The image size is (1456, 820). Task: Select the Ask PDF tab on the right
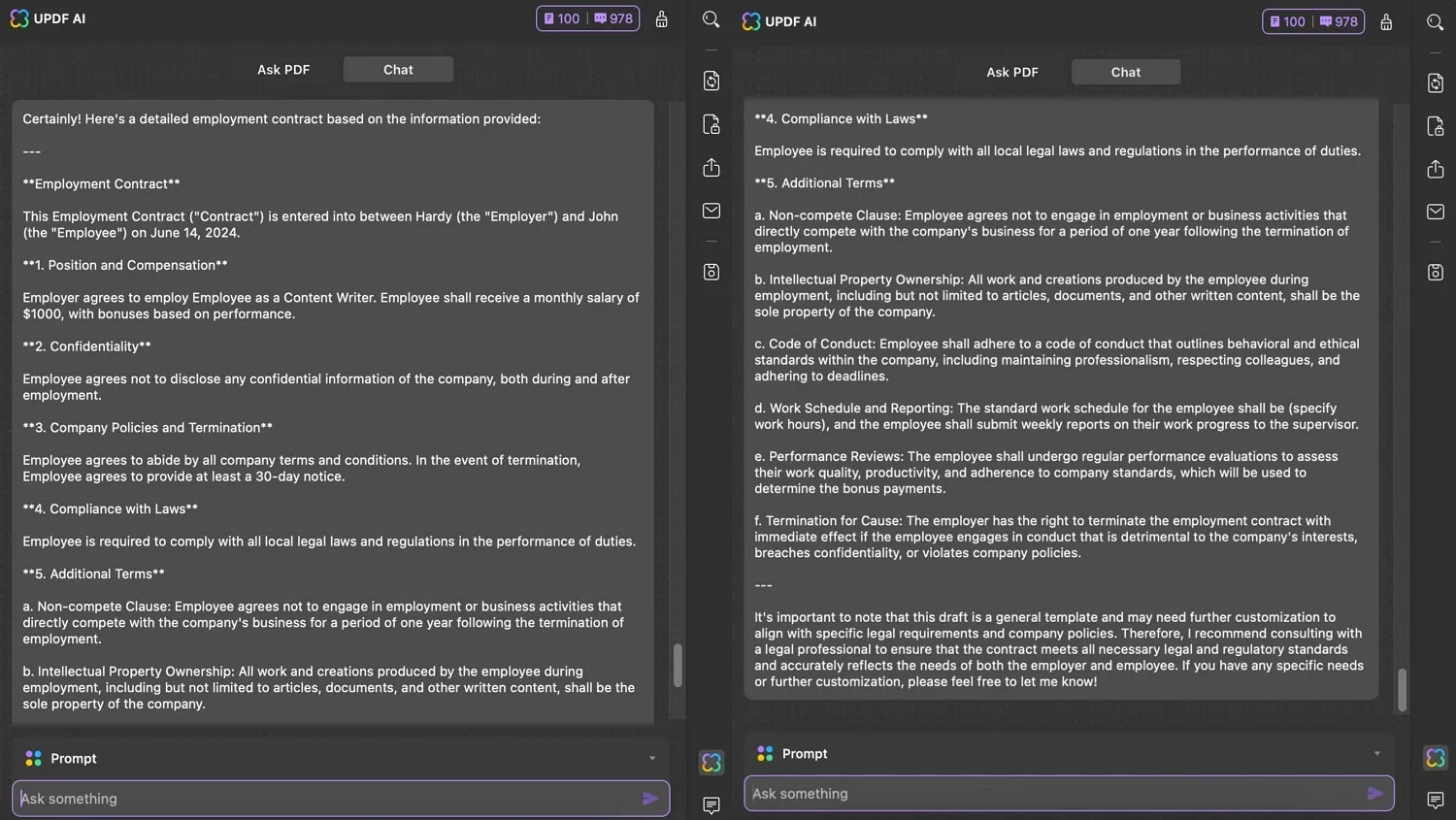coord(1011,71)
